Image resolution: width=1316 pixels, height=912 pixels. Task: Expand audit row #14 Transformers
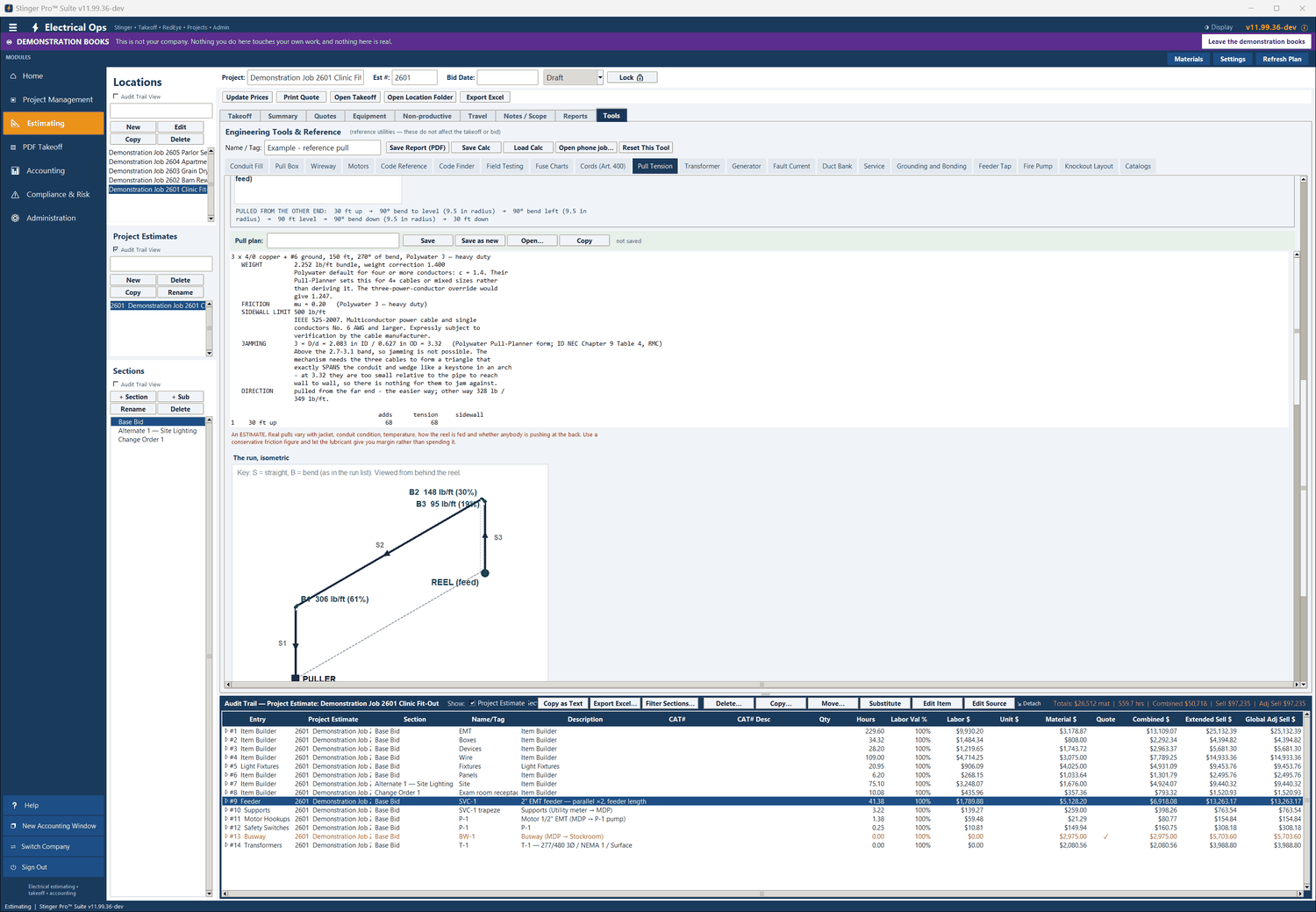(226, 845)
